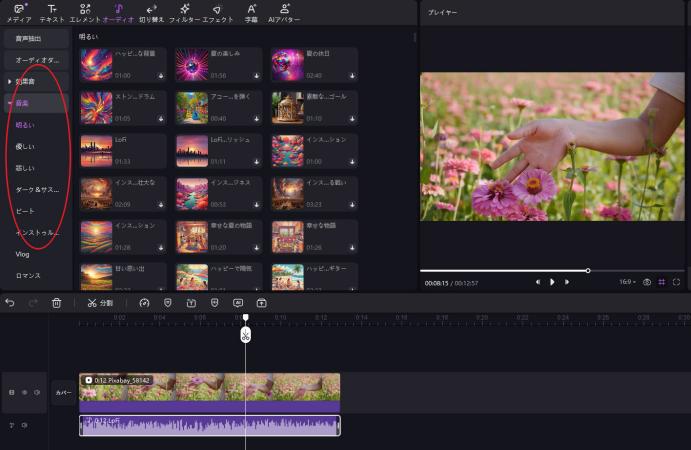Select the Pixabay_58142 video clip on timeline
Viewport: 691px width, 450px height.
click(x=209, y=387)
